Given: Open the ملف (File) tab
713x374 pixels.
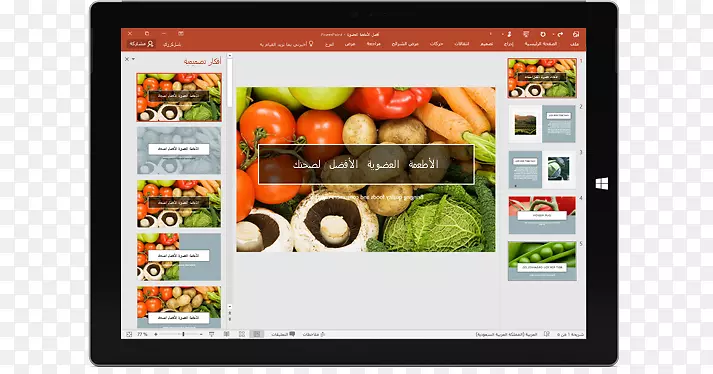Looking at the screenshot, I should click(x=575, y=44).
